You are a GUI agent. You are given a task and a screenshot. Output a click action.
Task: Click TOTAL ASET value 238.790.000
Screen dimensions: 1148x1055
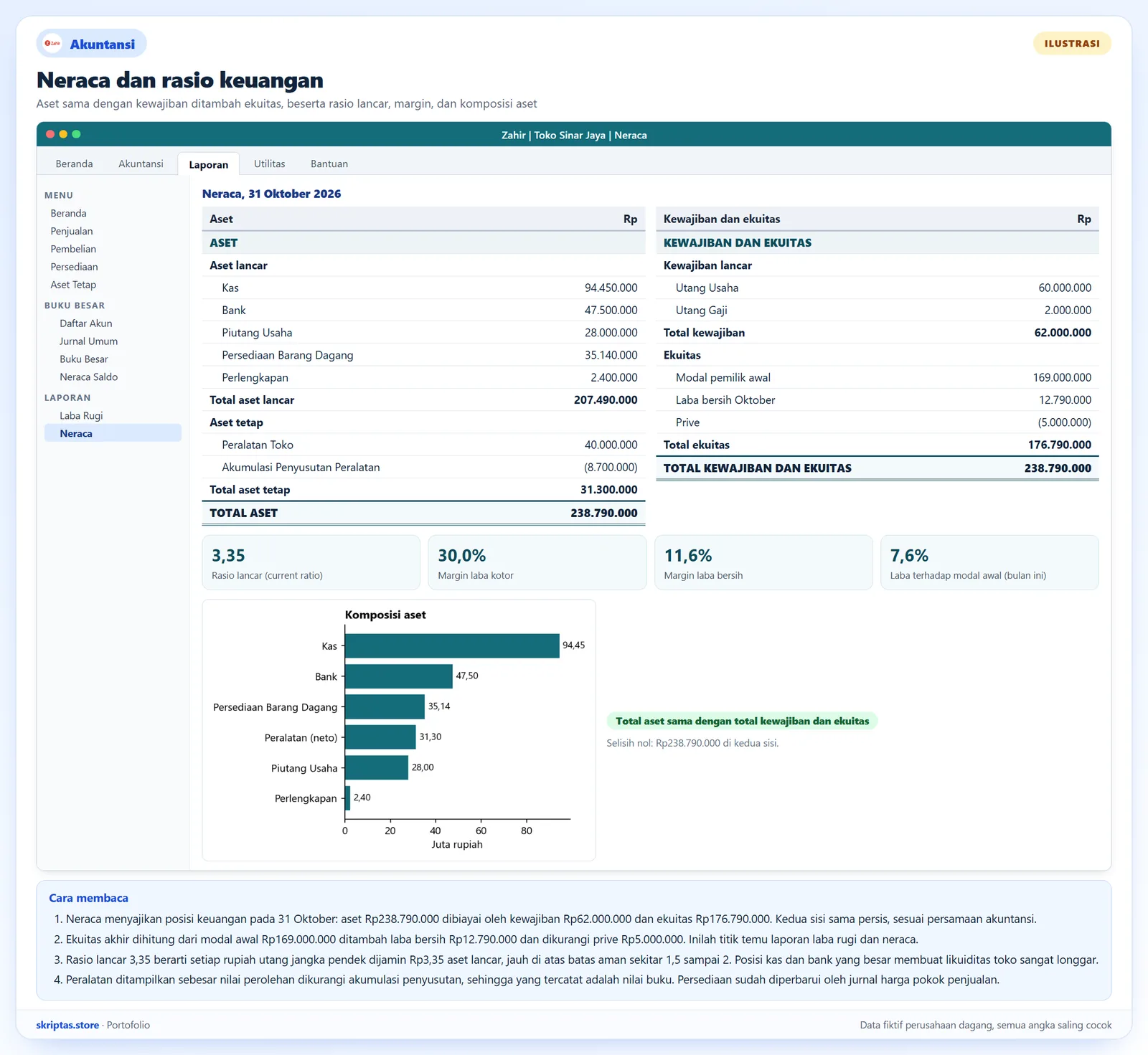[x=604, y=513]
